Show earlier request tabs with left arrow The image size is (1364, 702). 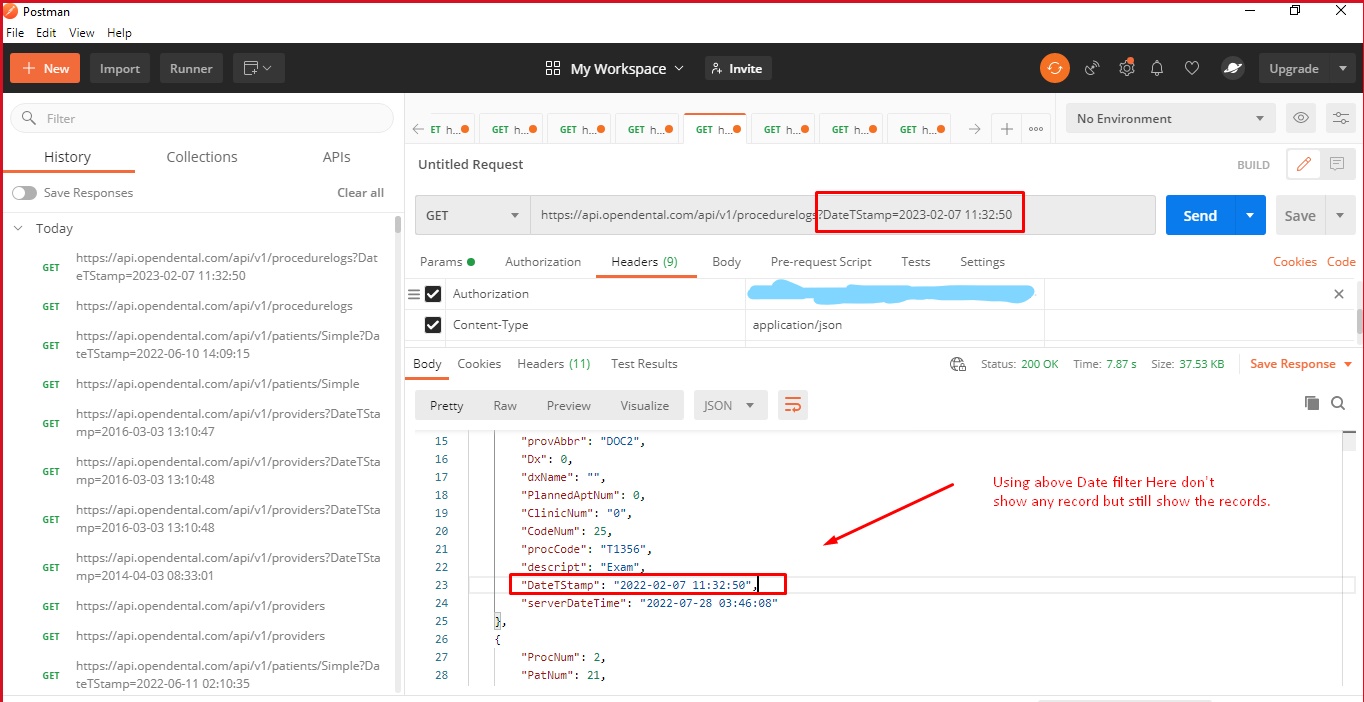coord(418,129)
